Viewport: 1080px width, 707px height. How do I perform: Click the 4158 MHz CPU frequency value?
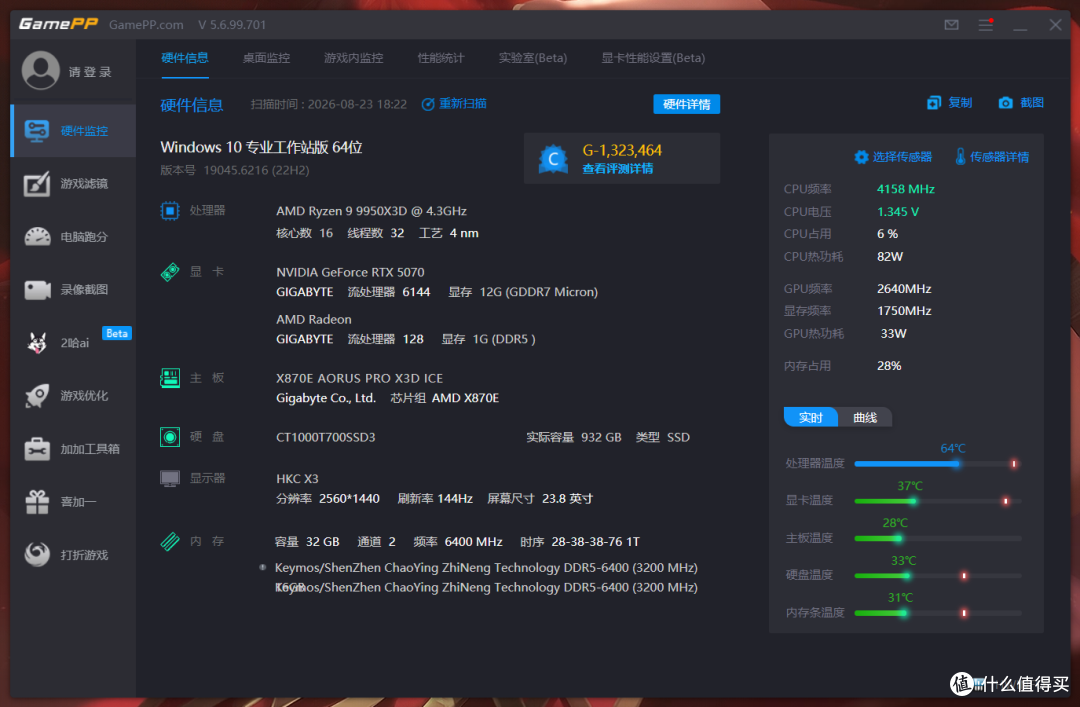[x=906, y=189]
